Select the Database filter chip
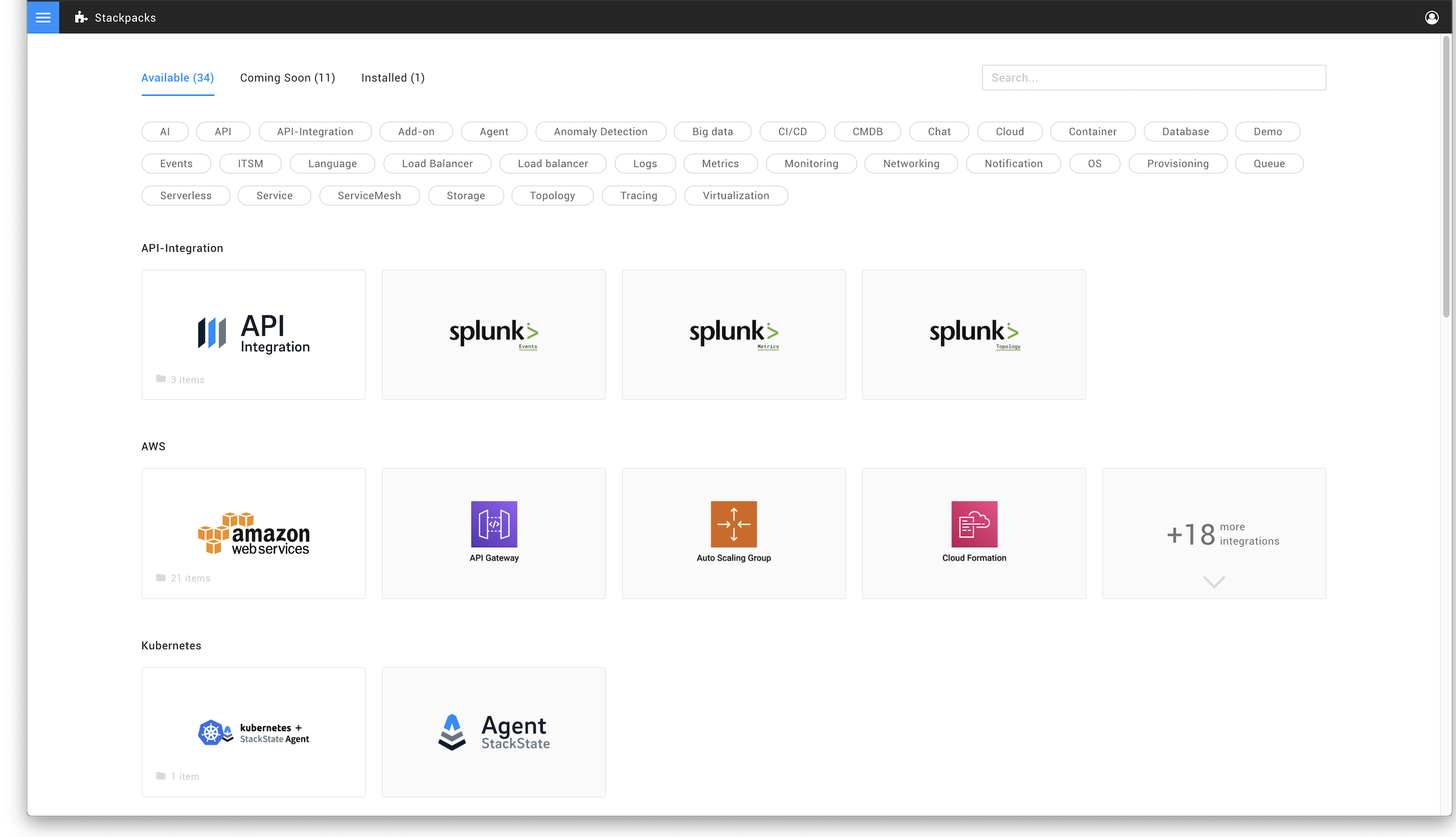Screen dimensions: 1456x837 [x=1185, y=132]
